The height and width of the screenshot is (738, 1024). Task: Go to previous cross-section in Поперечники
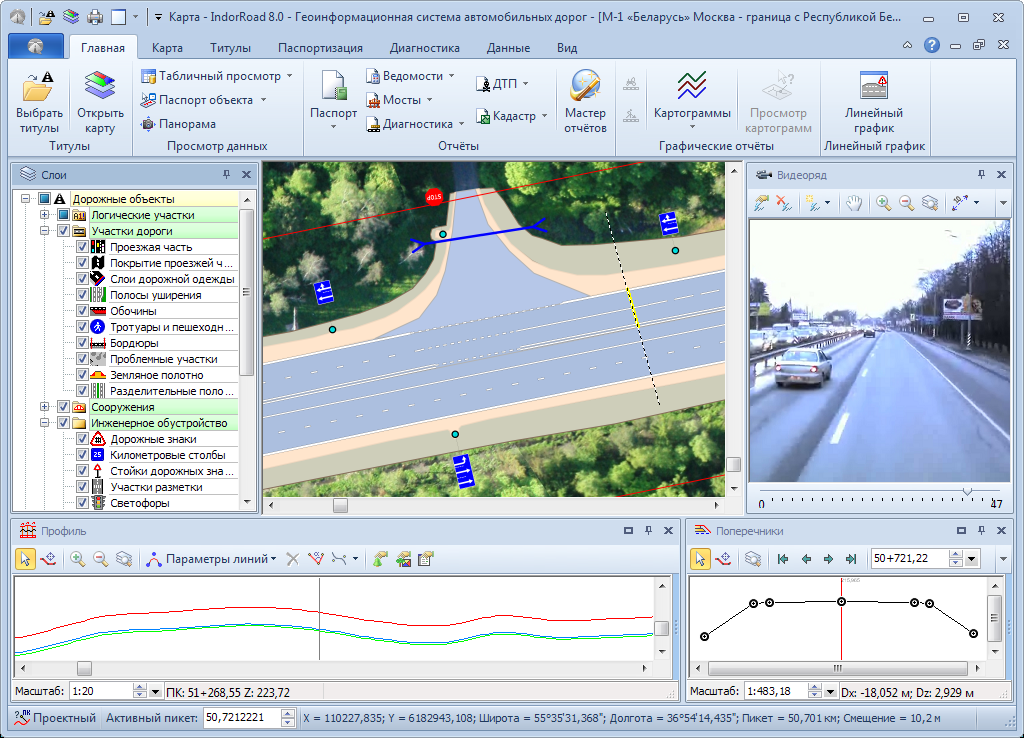pos(806,559)
